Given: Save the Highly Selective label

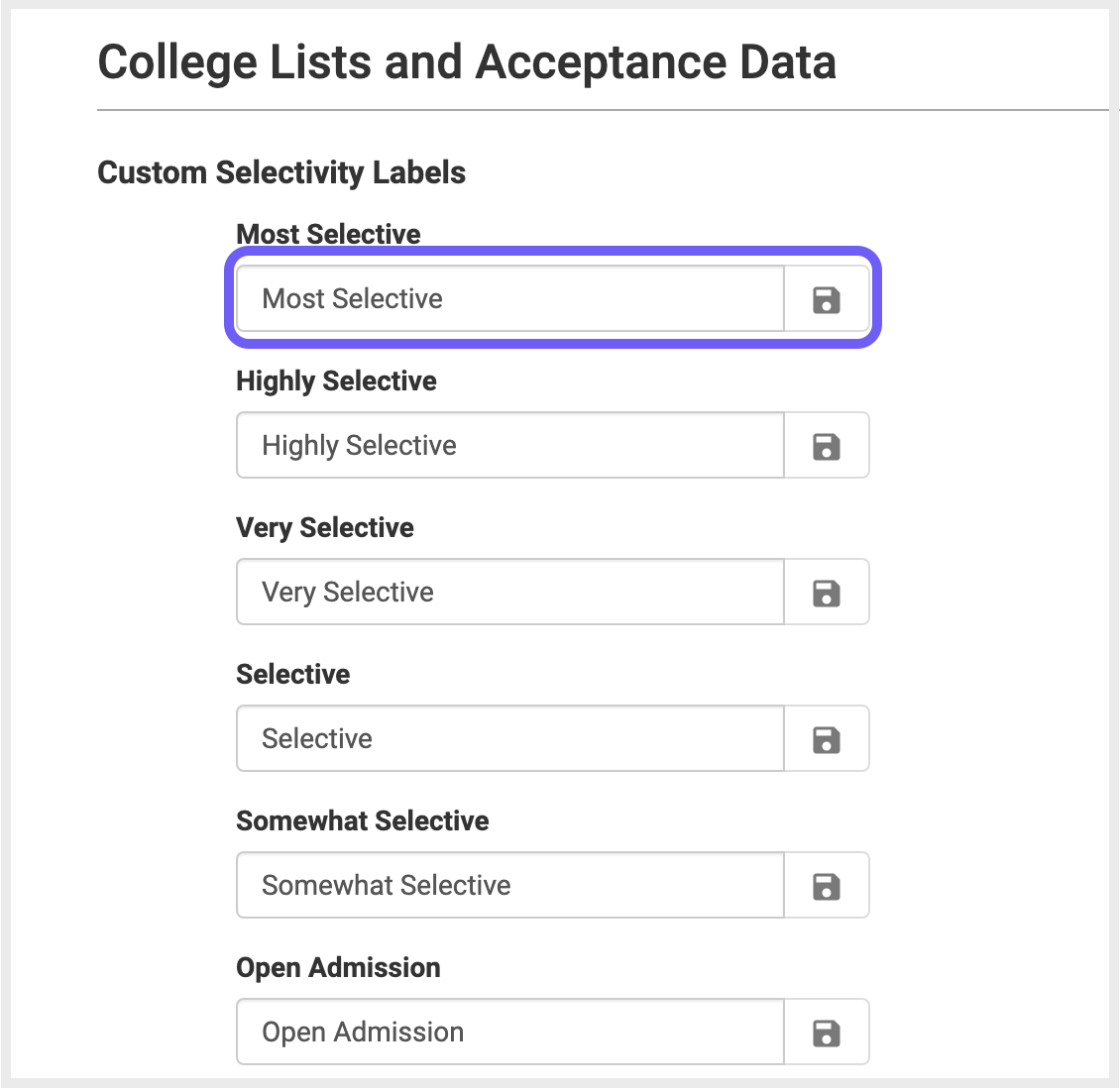Looking at the screenshot, I should tap(827, 446).
